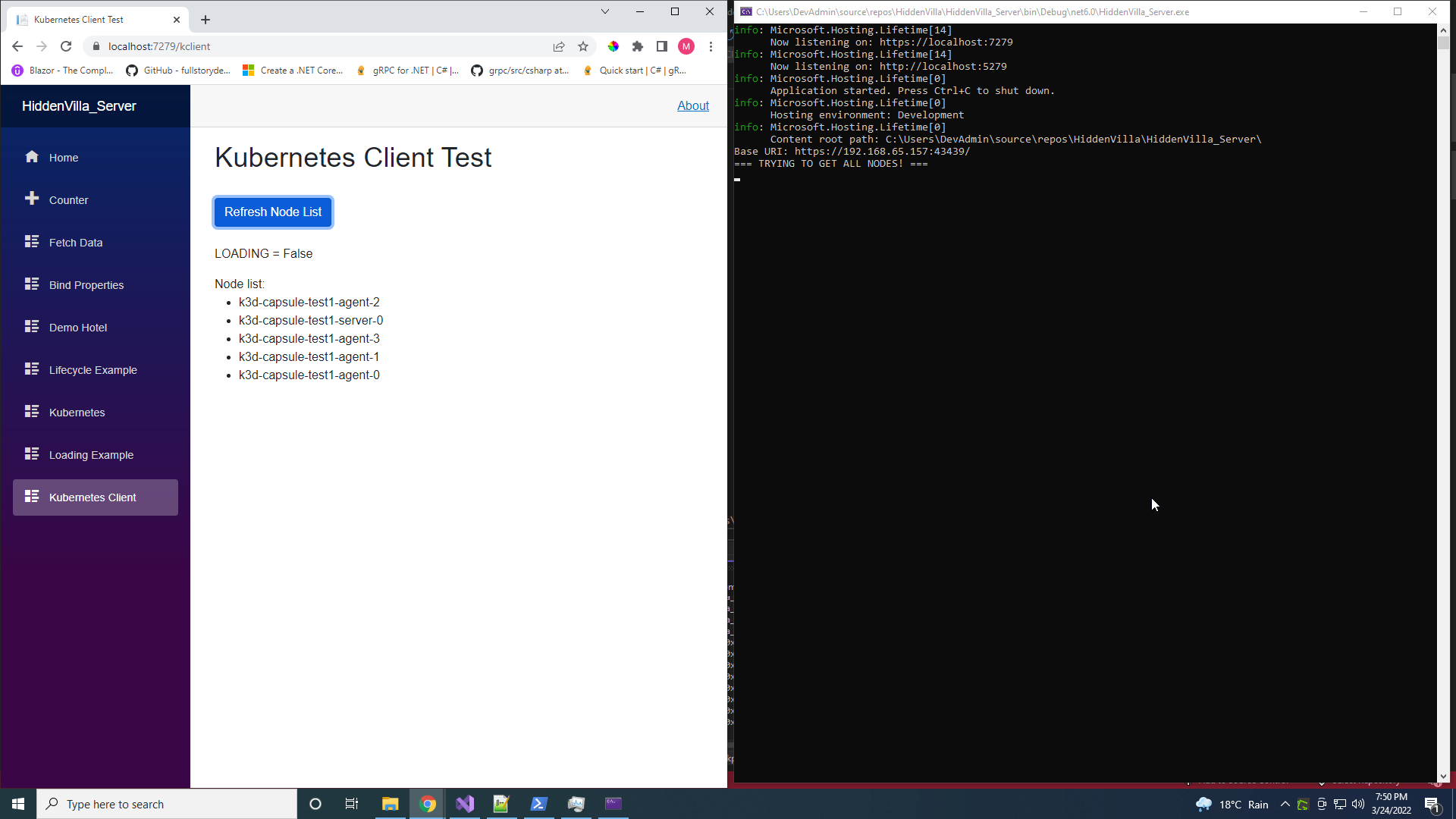Click the Bind Properties sidebar icon
Viewport: 1456px width, 819px height.
[x=33, y=284]
